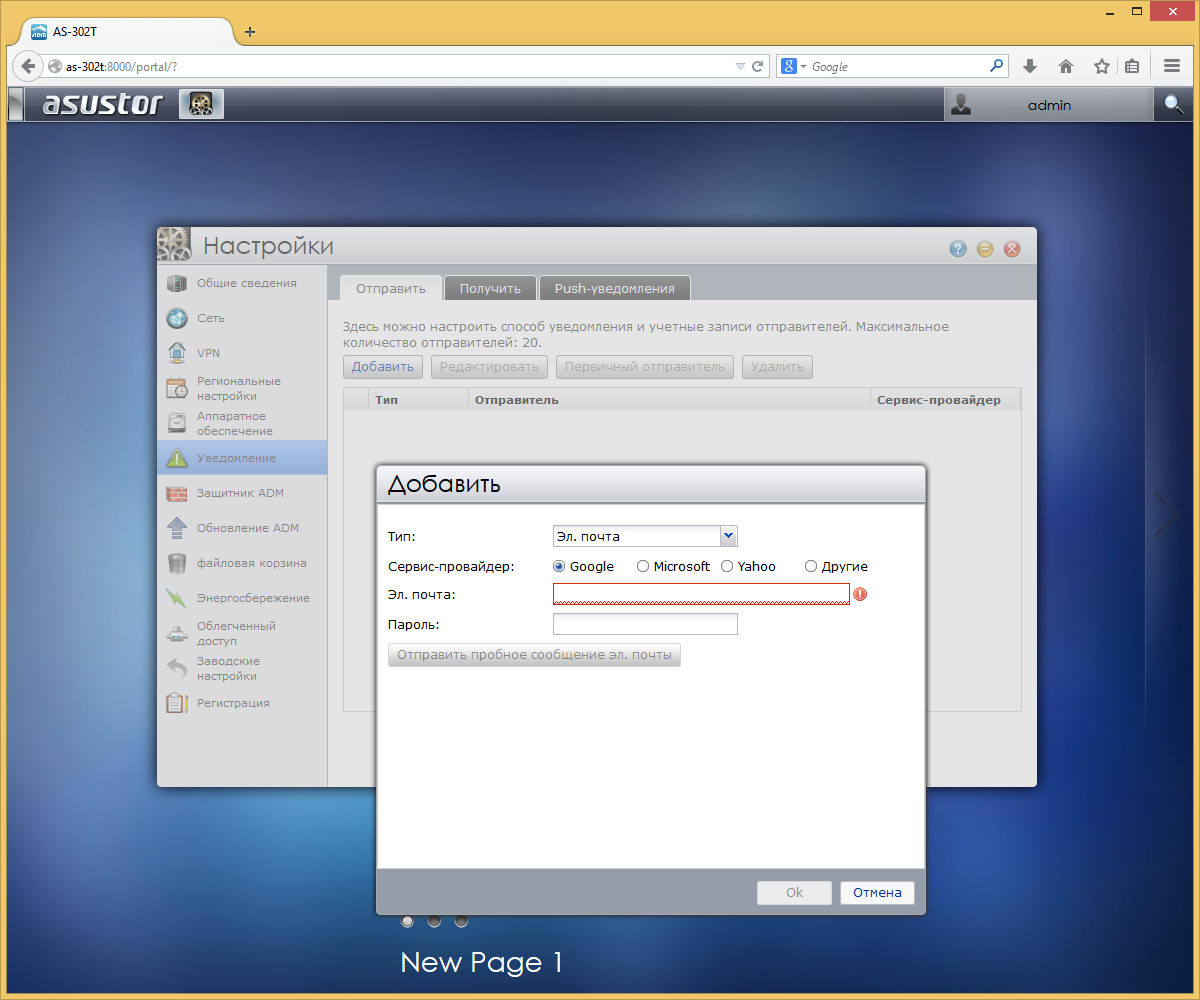
Task: Click the Удалить button
Action: pyautogui.click(x=777, y=367)
